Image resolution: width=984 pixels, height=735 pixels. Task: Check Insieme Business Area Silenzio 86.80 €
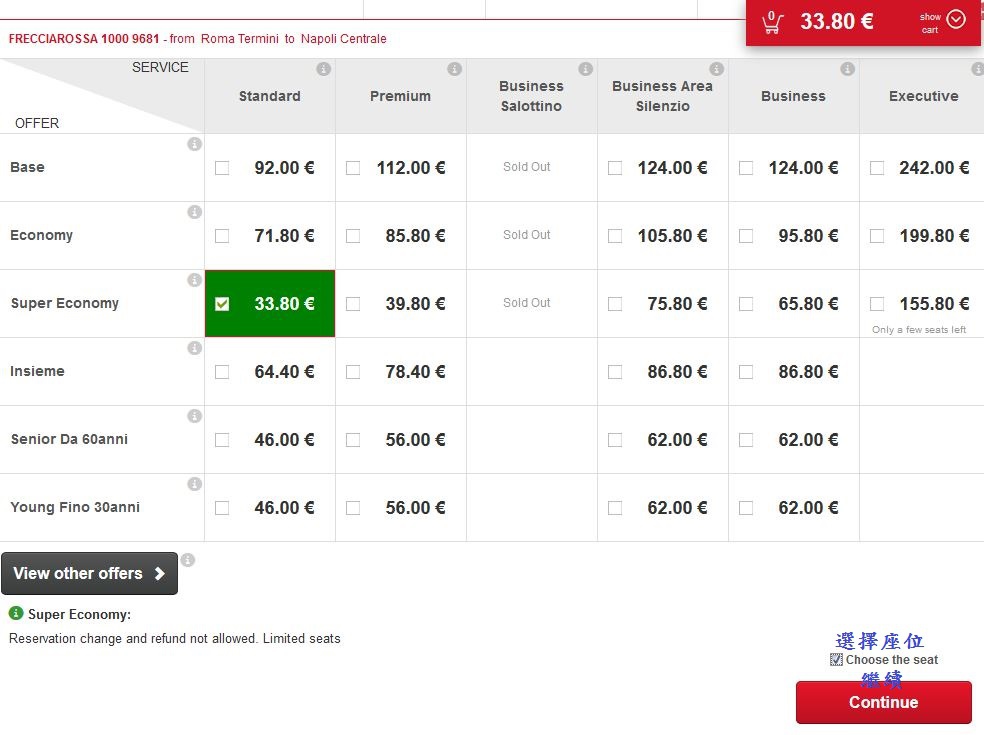coord(615,372)
